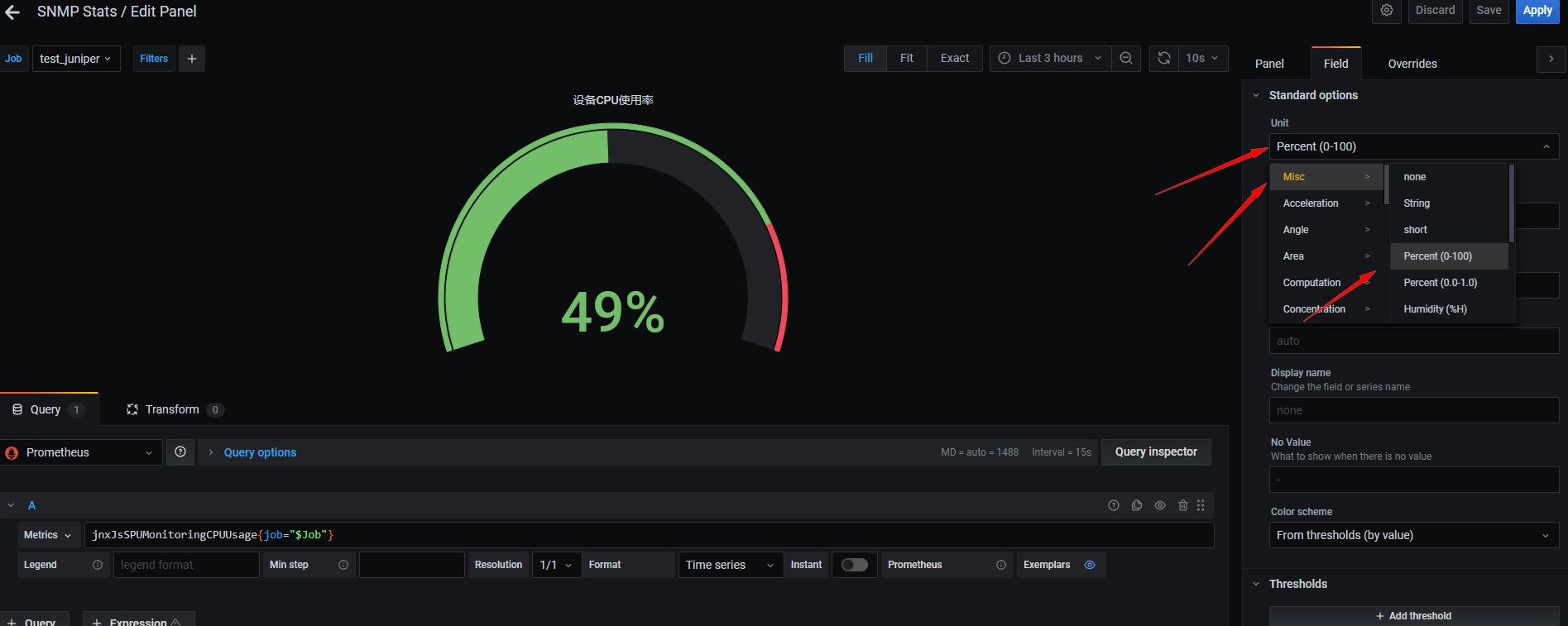Viewport: 1568px width, 626px height.
Task: Open dashboard settings gear icon
Action: point(1387,11)
